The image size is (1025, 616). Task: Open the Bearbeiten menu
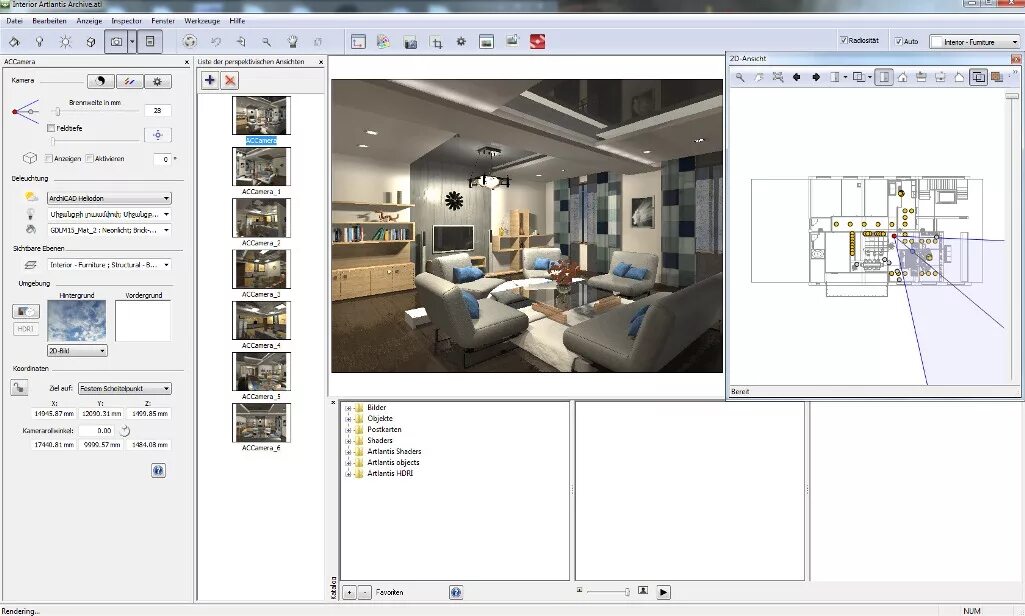pos(50,21)
